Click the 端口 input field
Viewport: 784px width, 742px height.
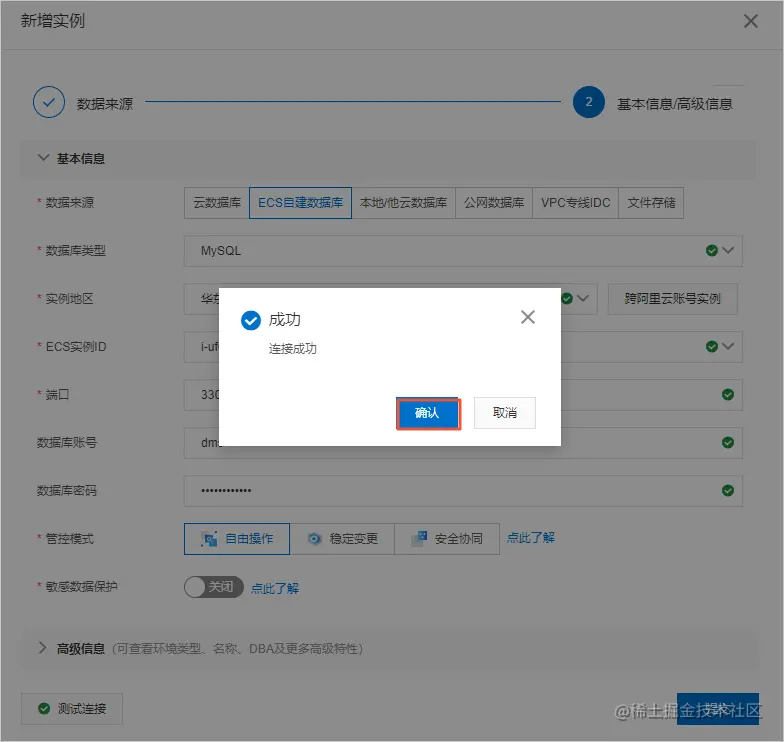(x=463, y=395)
